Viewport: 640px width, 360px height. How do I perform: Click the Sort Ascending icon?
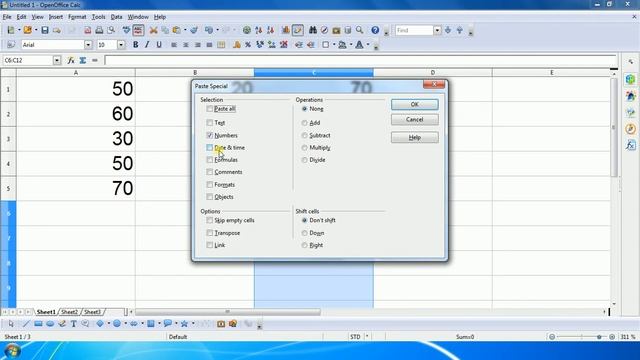[259, 30]
